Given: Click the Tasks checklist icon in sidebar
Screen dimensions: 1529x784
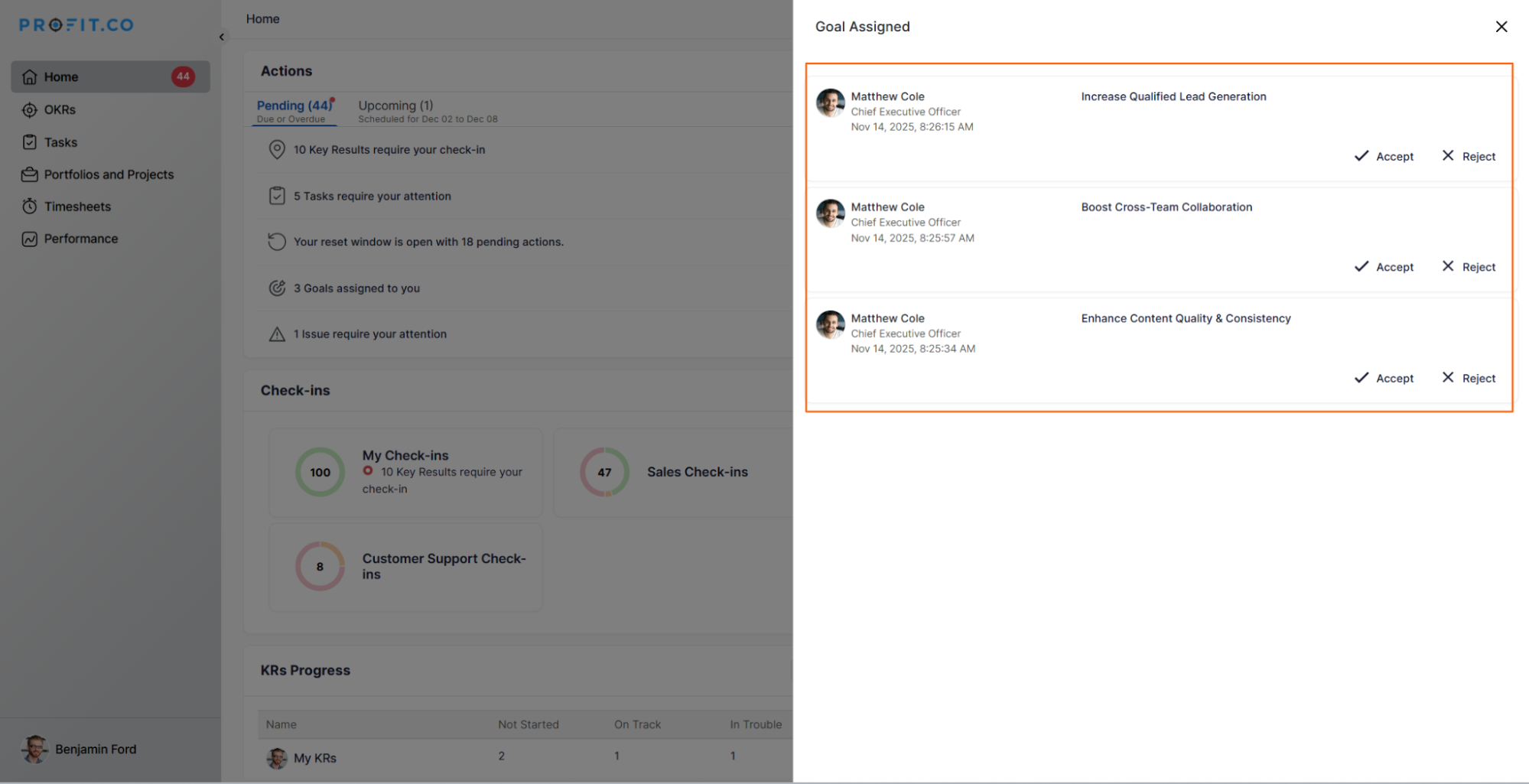Looking at the screenshot, I should [x=29, y=142].
